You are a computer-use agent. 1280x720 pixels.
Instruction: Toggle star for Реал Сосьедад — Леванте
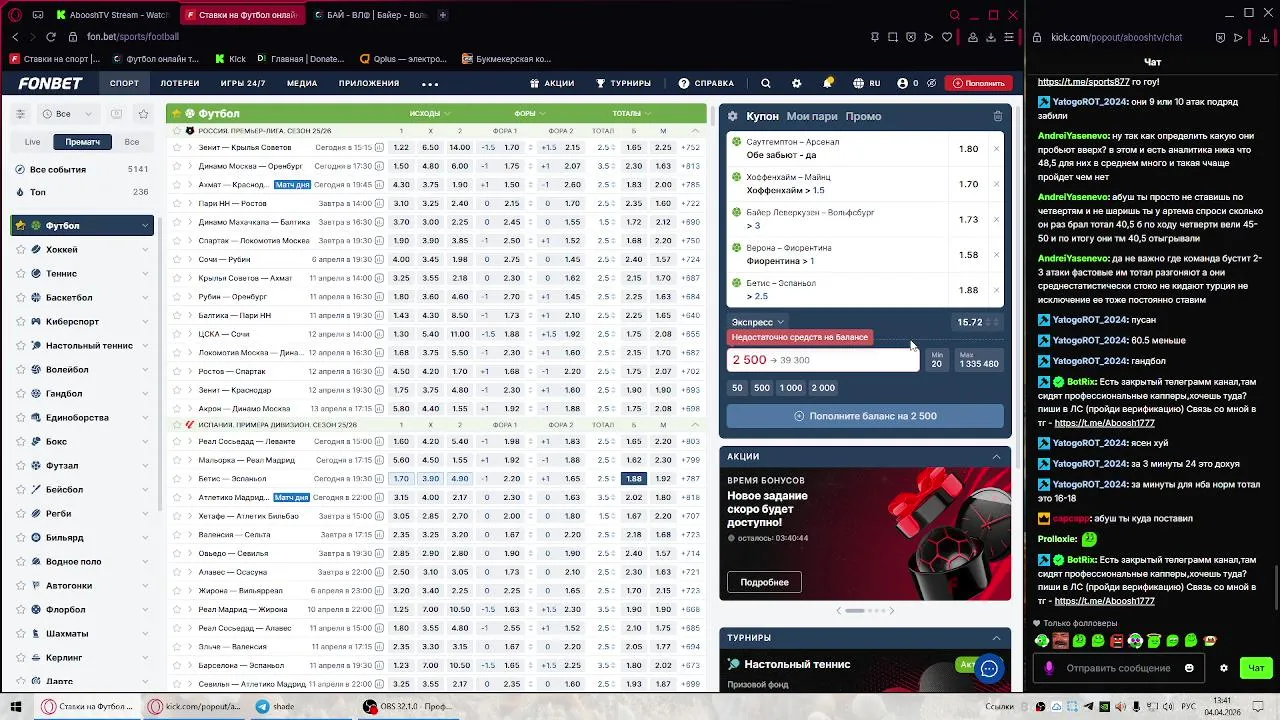click(x=177, y=441)
